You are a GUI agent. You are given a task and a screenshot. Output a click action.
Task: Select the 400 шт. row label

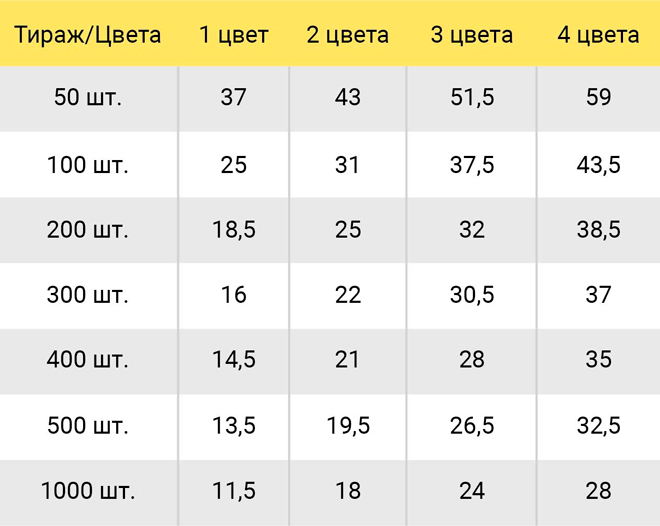pos(88,360)
